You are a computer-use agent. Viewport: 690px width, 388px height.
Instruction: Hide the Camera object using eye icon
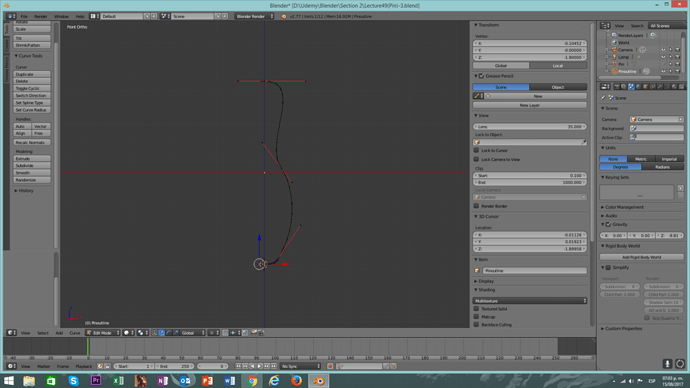(663, 50)
